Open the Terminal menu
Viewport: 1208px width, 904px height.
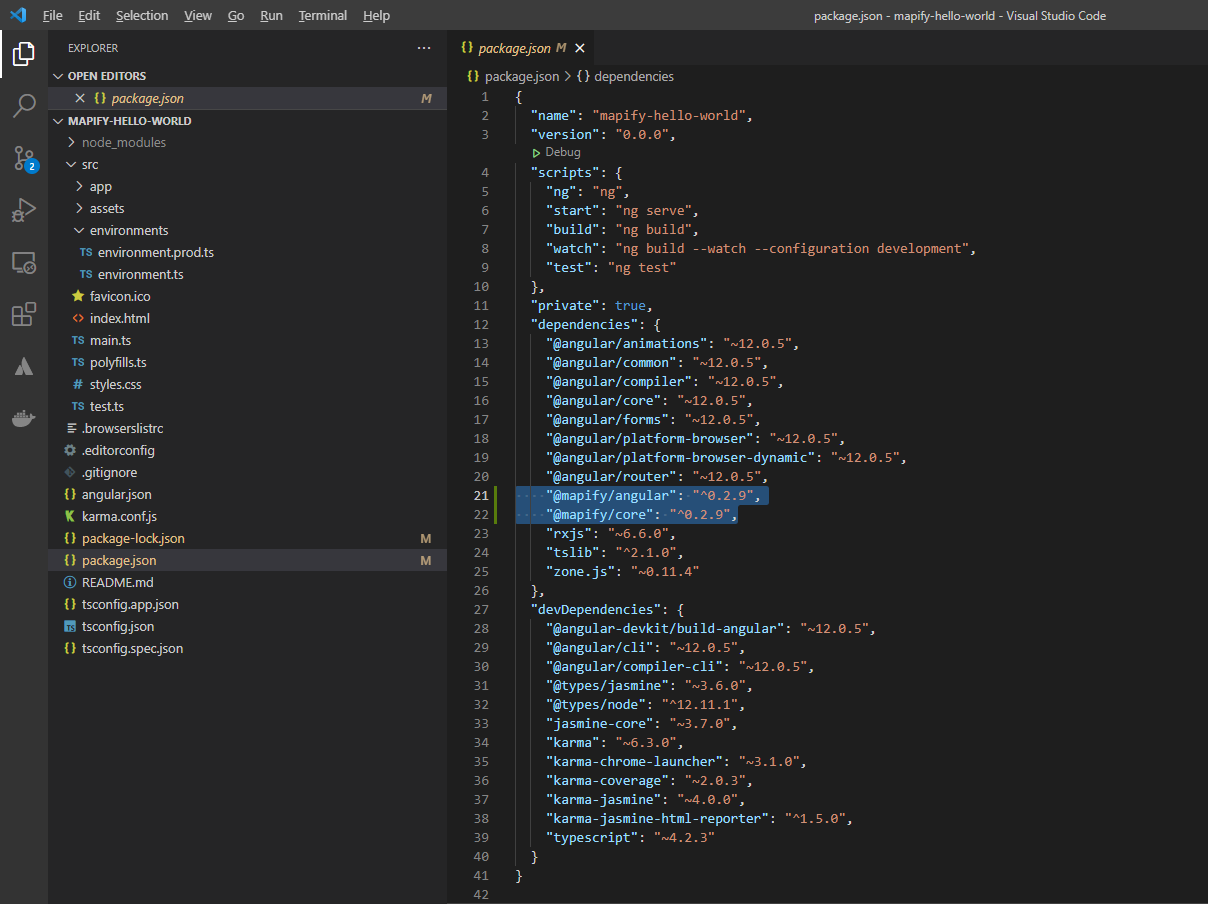click(322, 15)
